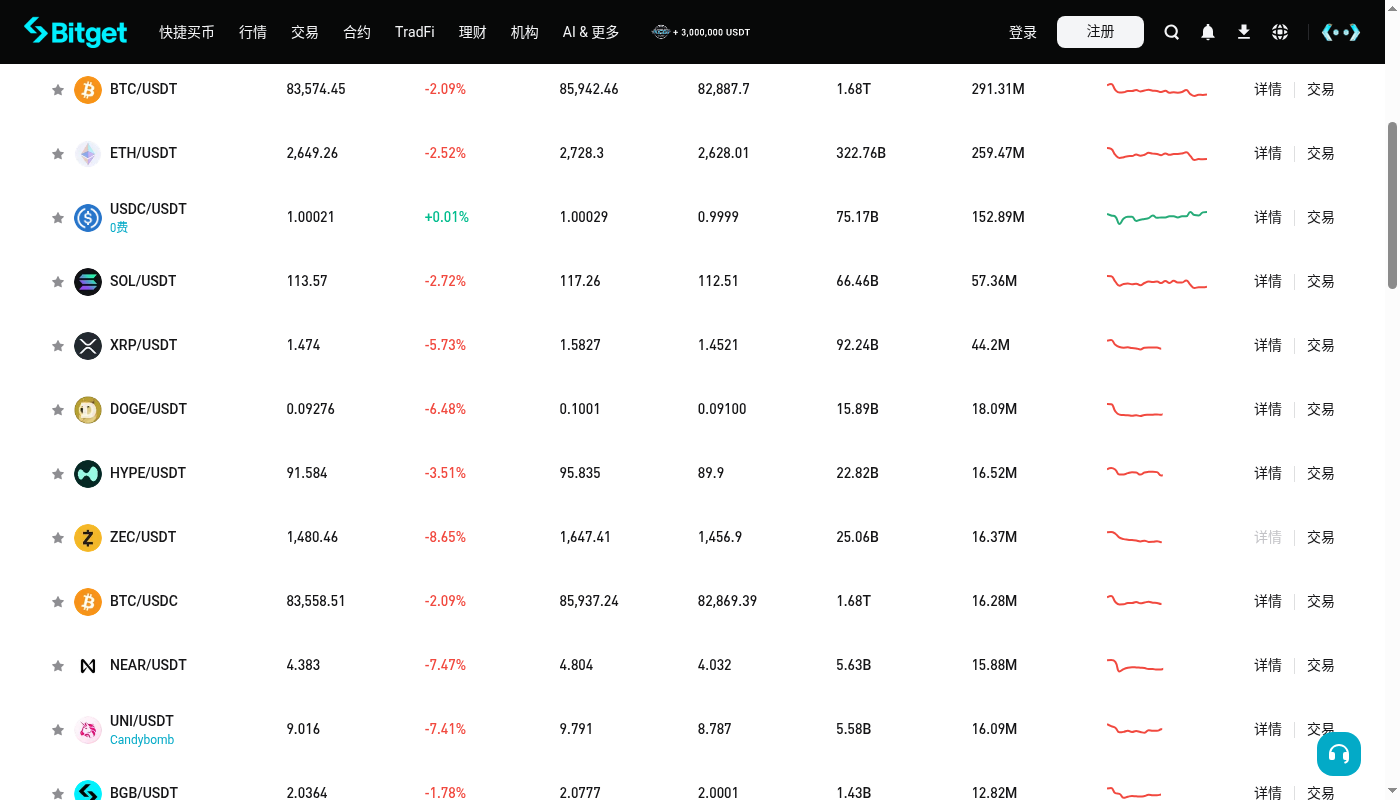Screen dimensions: 1400x800
Task: Click the SOL/USDT solana coin icon
Action: pyautogui.click(x=88, y=281)
